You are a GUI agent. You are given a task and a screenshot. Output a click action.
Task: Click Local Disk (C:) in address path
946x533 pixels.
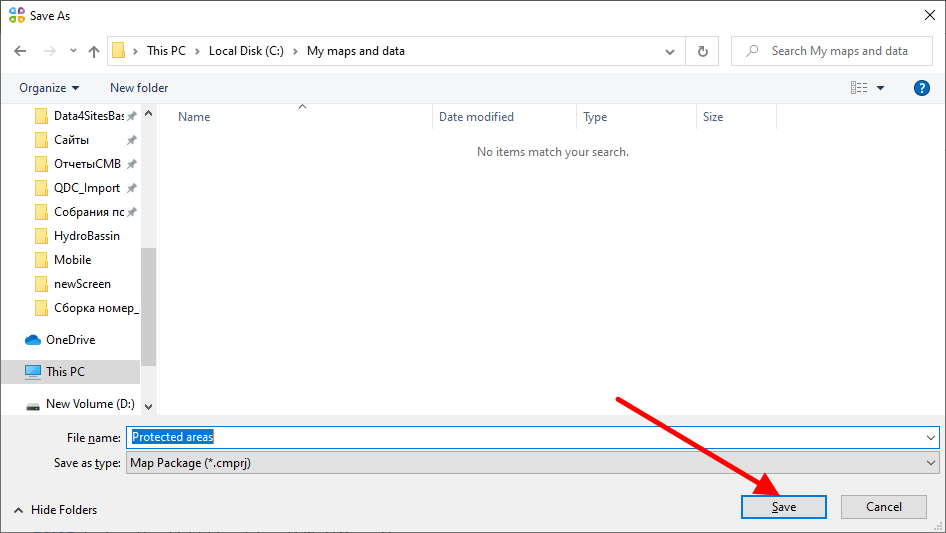[246, 51]
